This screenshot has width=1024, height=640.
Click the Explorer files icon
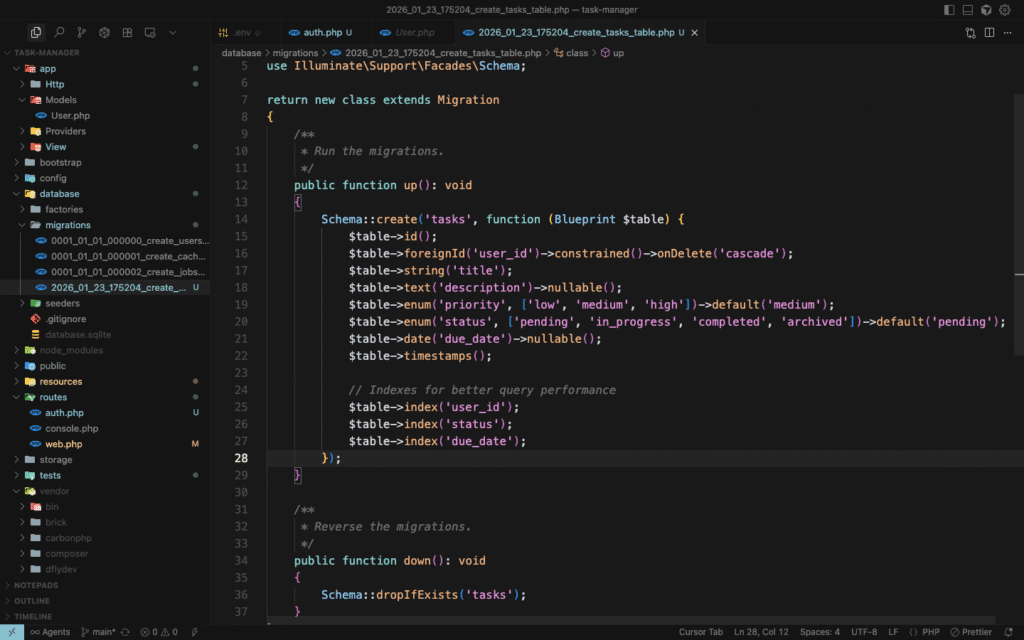(36, 32)
